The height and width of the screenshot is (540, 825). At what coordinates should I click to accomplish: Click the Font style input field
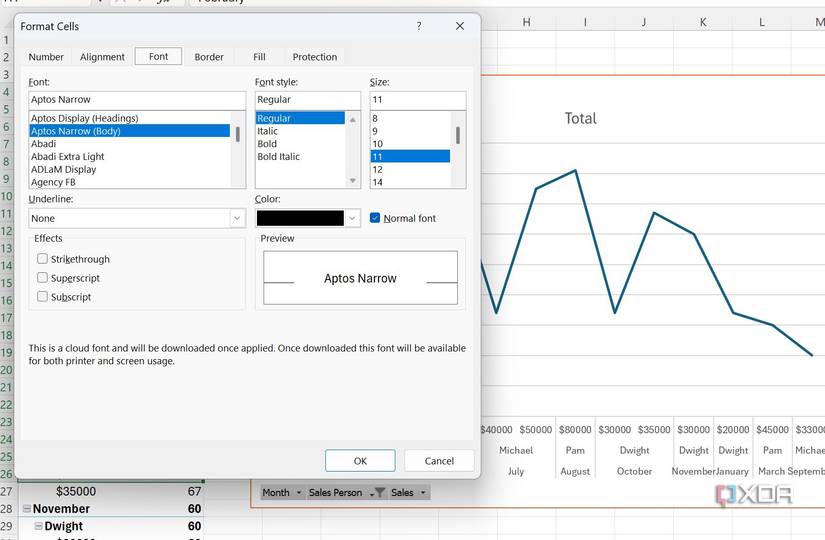tap(307, 99)
